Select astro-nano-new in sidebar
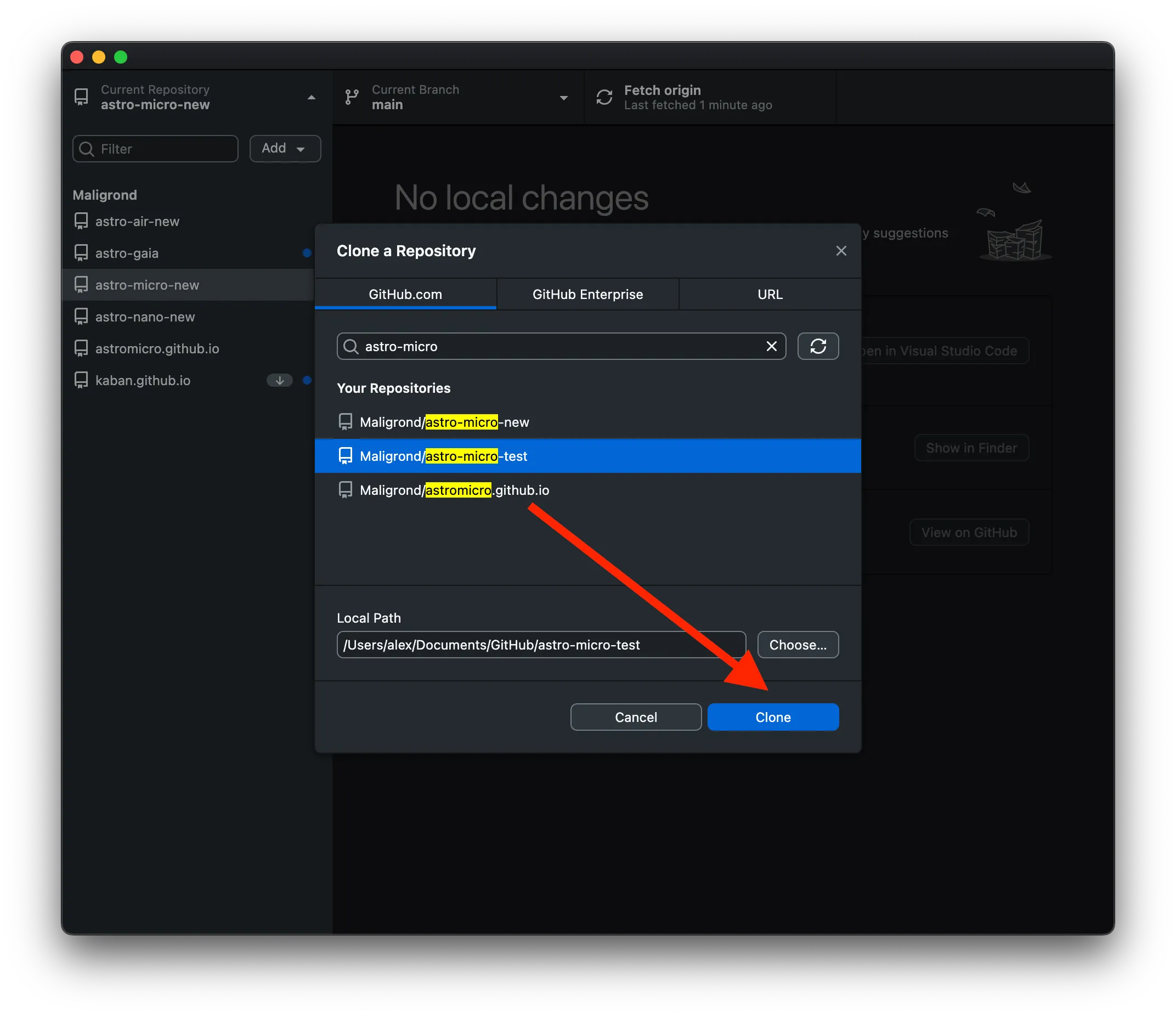Viewport: 1176px width, 1016px height. [x=188, y=317]
